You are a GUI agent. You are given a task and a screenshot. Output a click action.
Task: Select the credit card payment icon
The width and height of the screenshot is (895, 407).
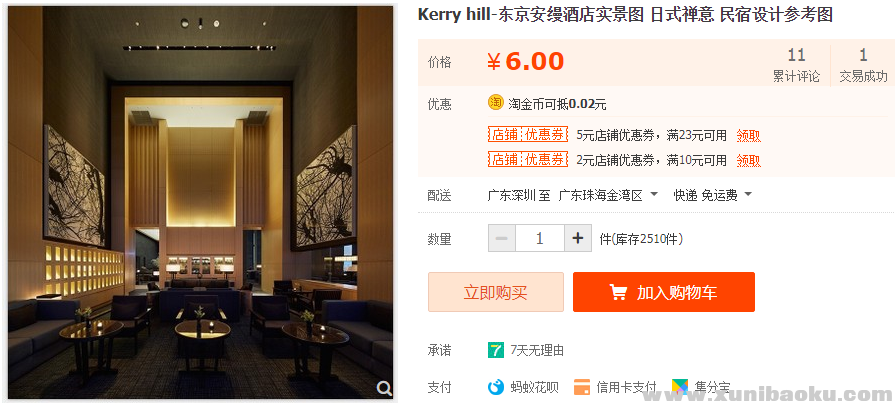(582, 387)
